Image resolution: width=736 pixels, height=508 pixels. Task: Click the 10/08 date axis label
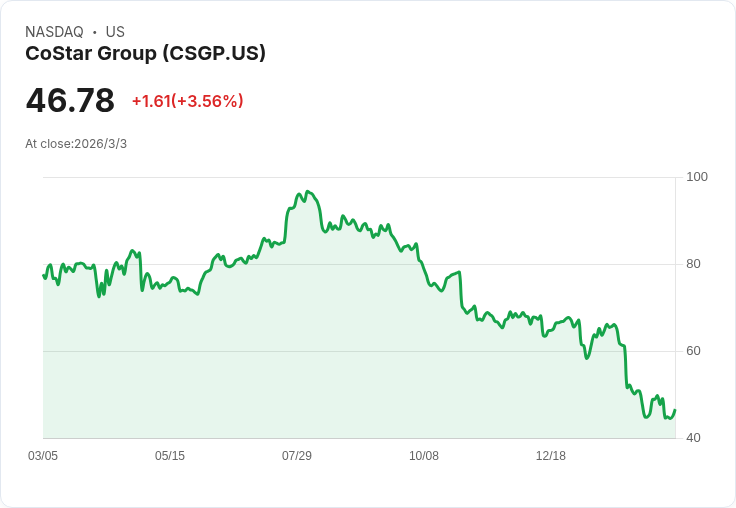[x=424, y=456]
